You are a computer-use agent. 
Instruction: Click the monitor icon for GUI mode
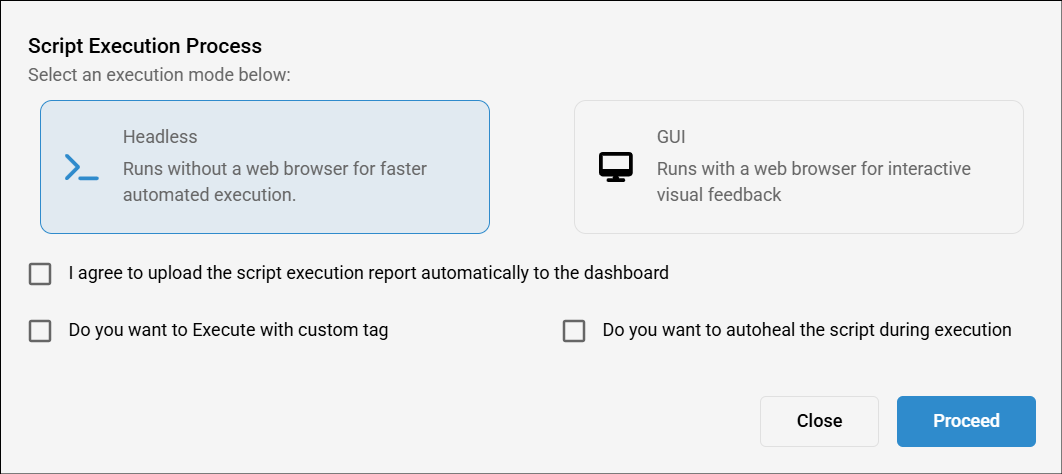pos(616,167)
